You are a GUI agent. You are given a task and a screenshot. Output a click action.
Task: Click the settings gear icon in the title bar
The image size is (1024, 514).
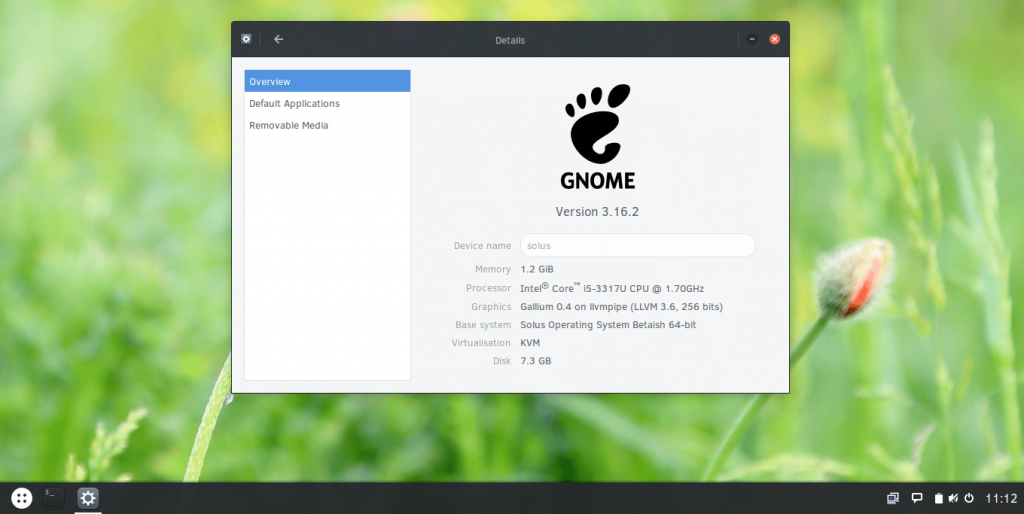click(x=246, y=39)
